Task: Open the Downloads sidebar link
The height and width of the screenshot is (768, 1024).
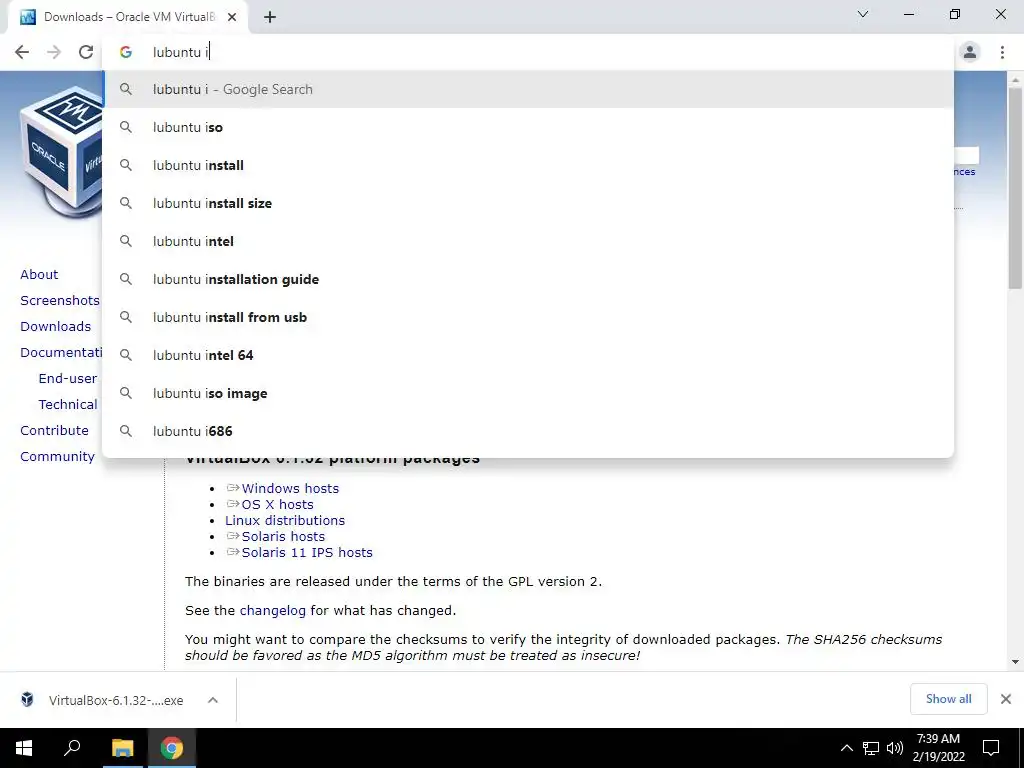Action: pos(56,327)
